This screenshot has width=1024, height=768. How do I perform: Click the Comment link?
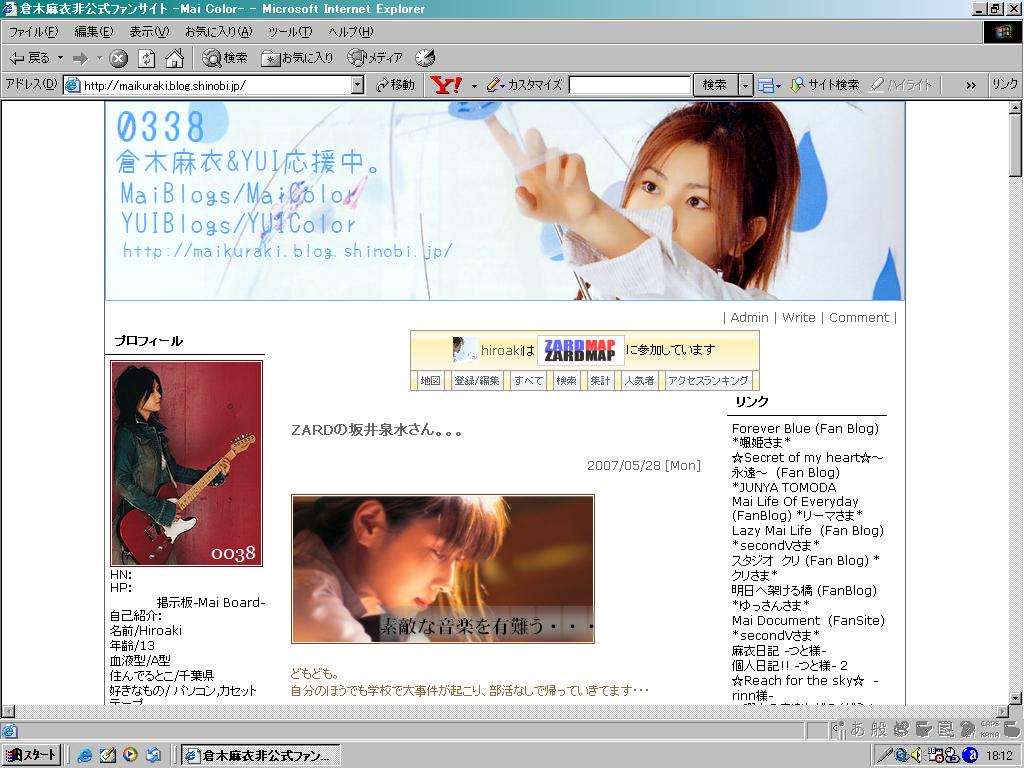point(859,317)
